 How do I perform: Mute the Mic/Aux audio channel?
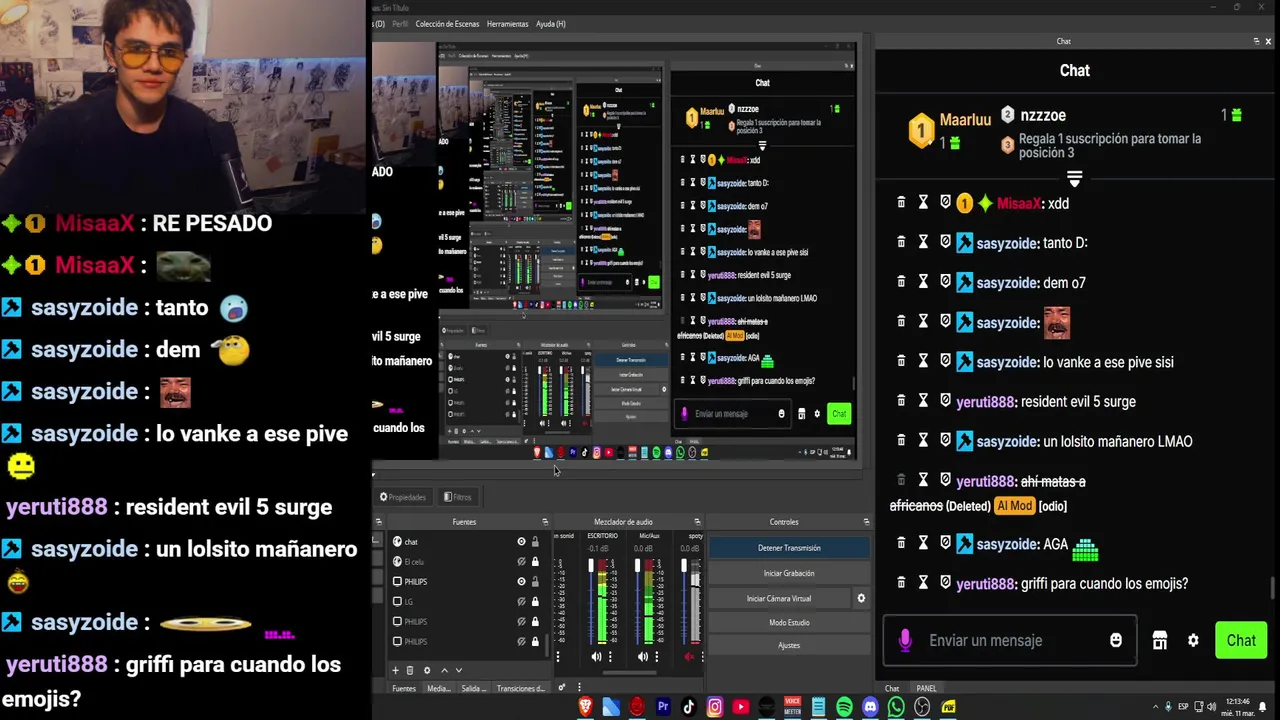(x=643, y=657)
